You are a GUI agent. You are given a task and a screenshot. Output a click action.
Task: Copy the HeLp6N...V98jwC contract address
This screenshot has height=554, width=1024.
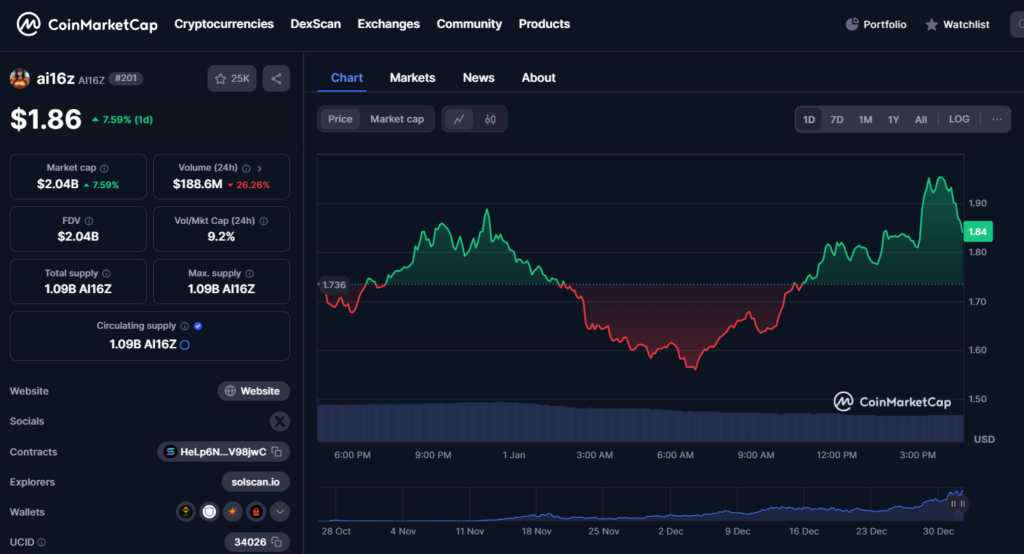point(276,452)
